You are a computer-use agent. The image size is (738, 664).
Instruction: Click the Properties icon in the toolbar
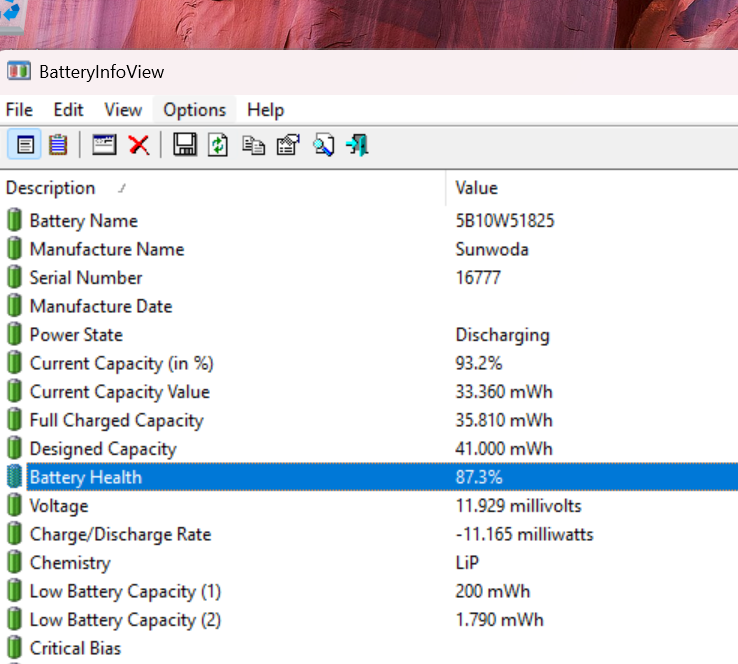[x=288, y=145]
